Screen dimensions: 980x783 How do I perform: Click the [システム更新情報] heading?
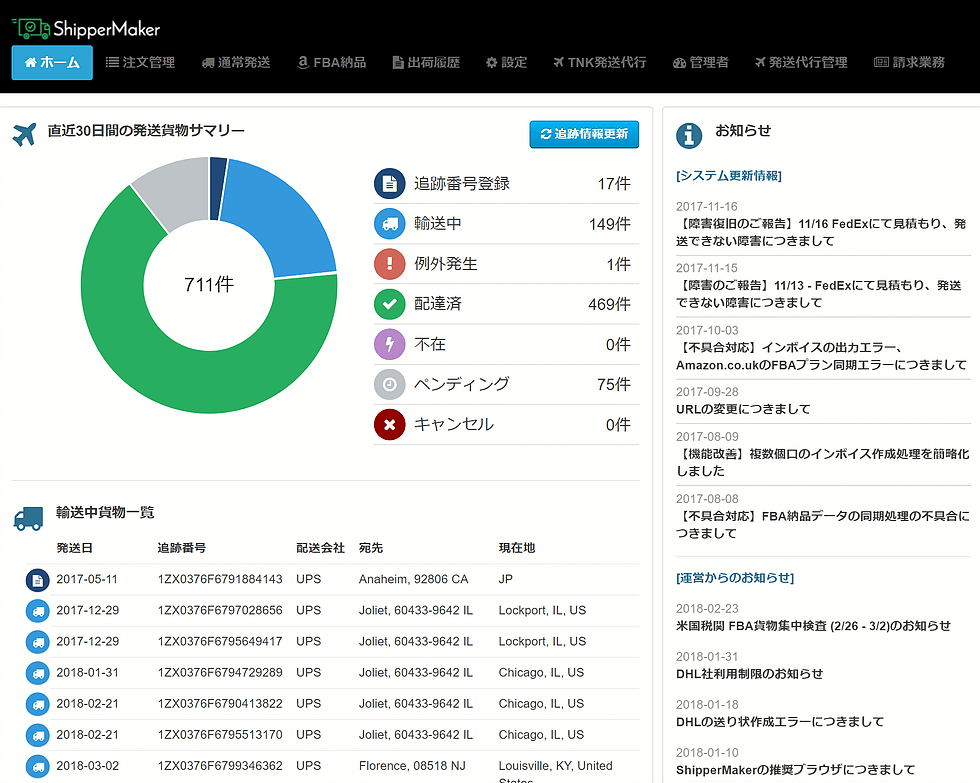click(729, 176)
